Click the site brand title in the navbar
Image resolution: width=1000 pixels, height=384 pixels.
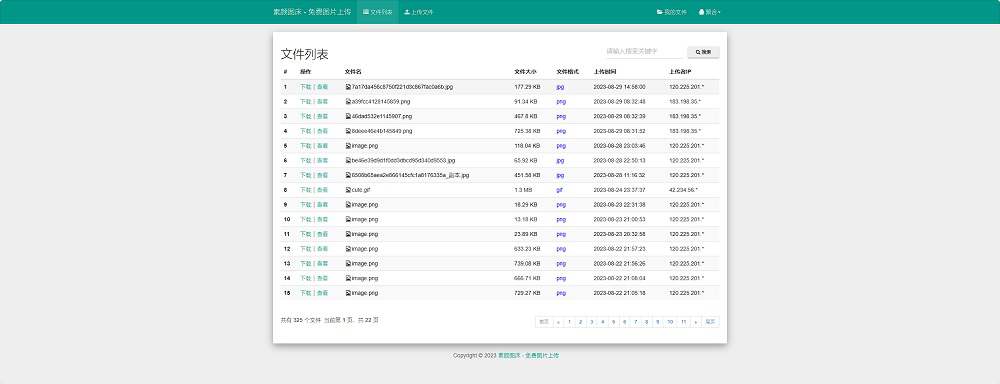click(x=312, y=12)
